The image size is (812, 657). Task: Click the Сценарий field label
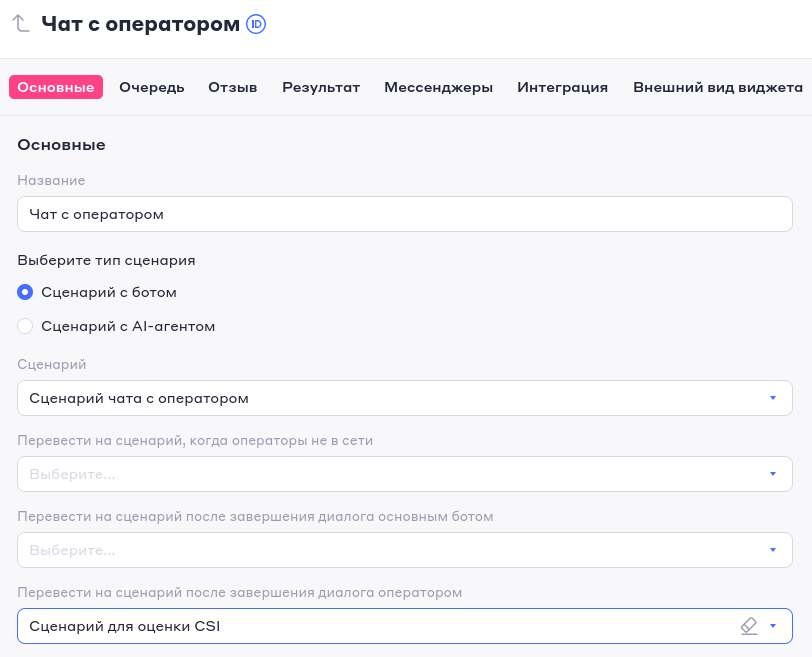(x=52, y=364)
